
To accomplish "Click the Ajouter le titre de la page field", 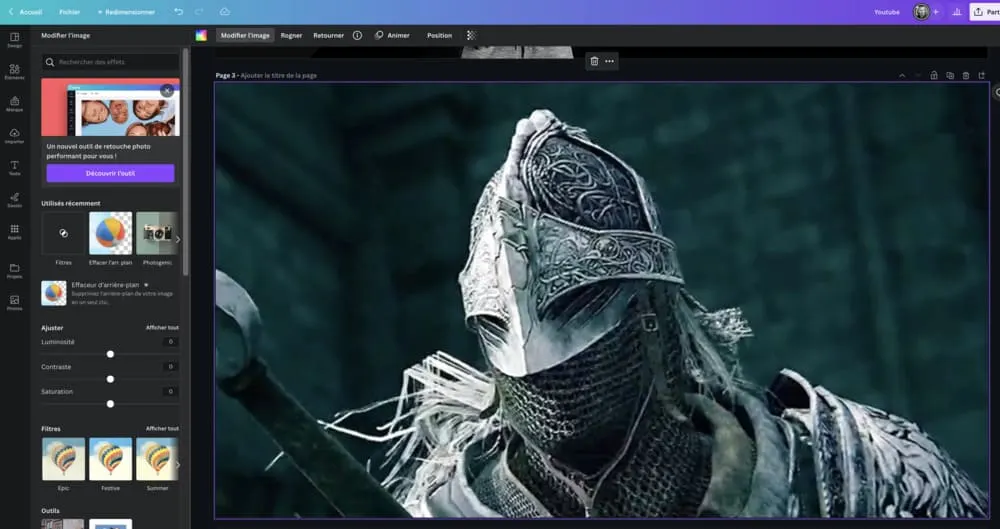I will click(x=279, y=75).
